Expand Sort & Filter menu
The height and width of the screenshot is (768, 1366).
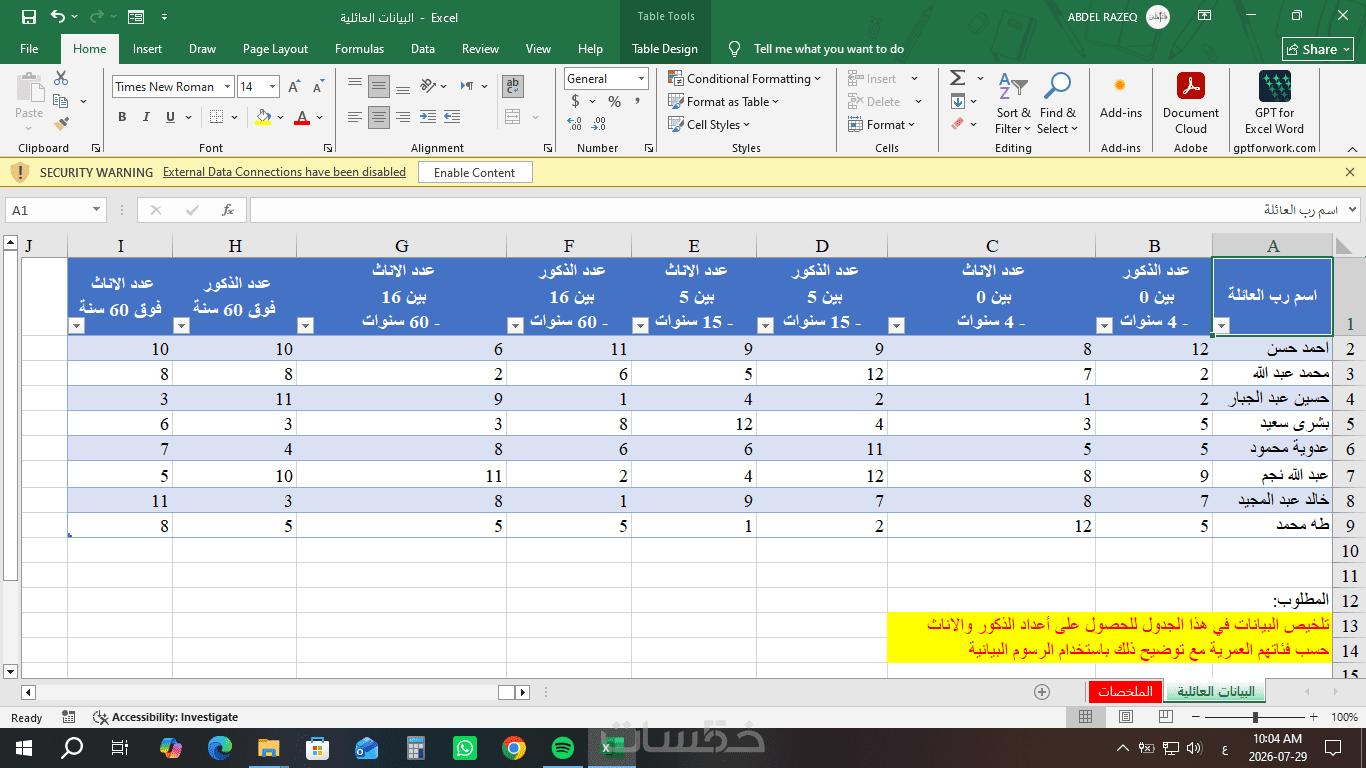click(x=1013, y=104)
